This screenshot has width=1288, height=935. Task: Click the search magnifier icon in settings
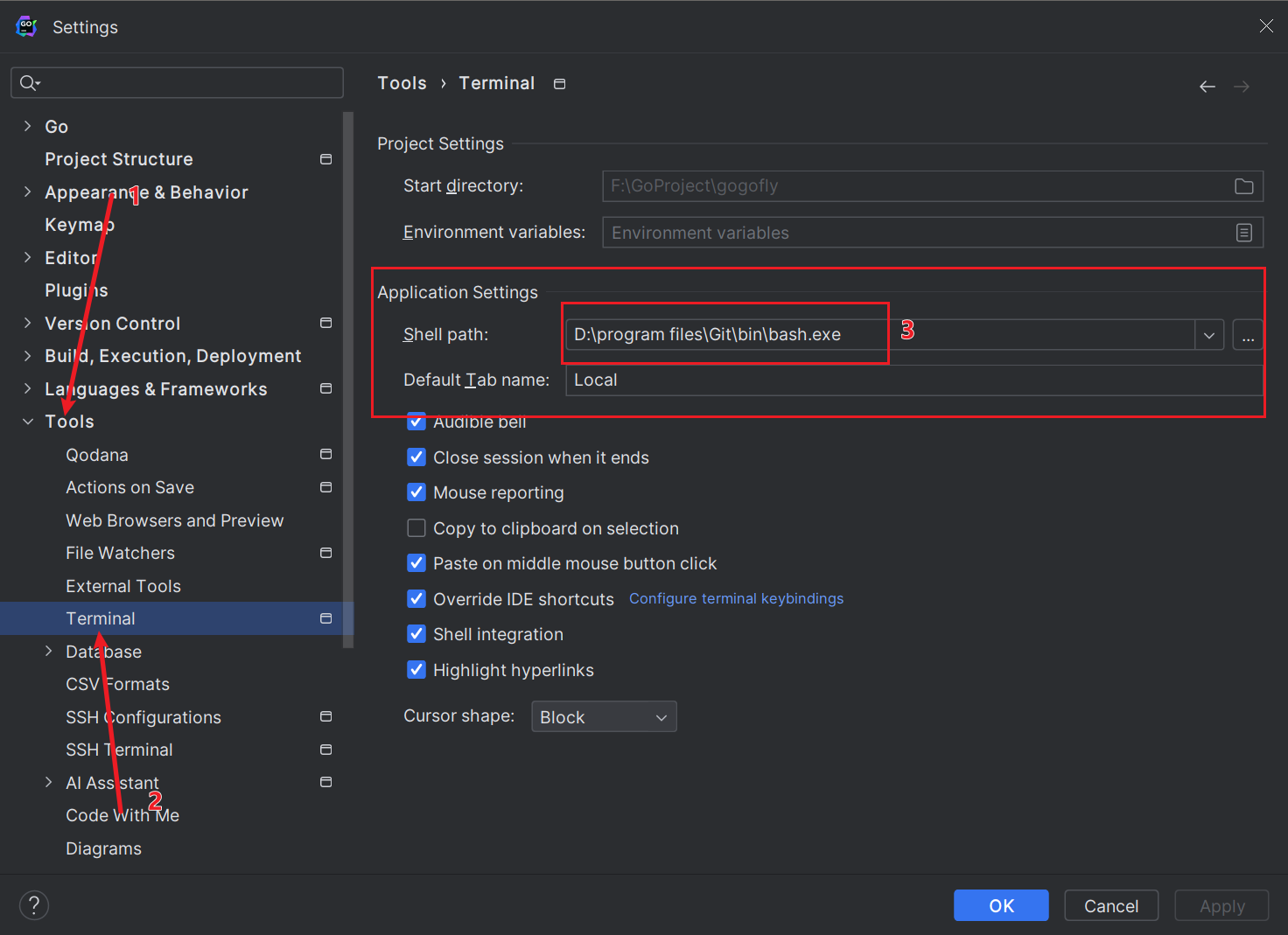(x=29, y=83)
